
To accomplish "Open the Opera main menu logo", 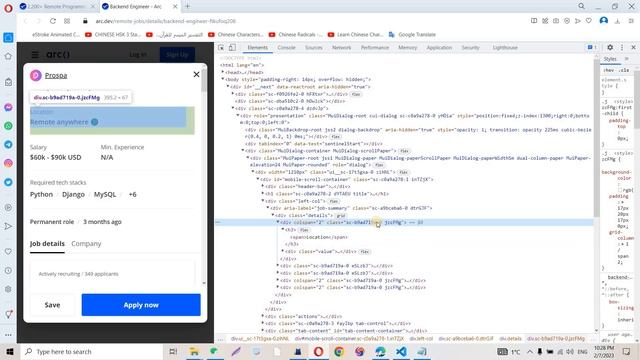I will pos(8,8).
